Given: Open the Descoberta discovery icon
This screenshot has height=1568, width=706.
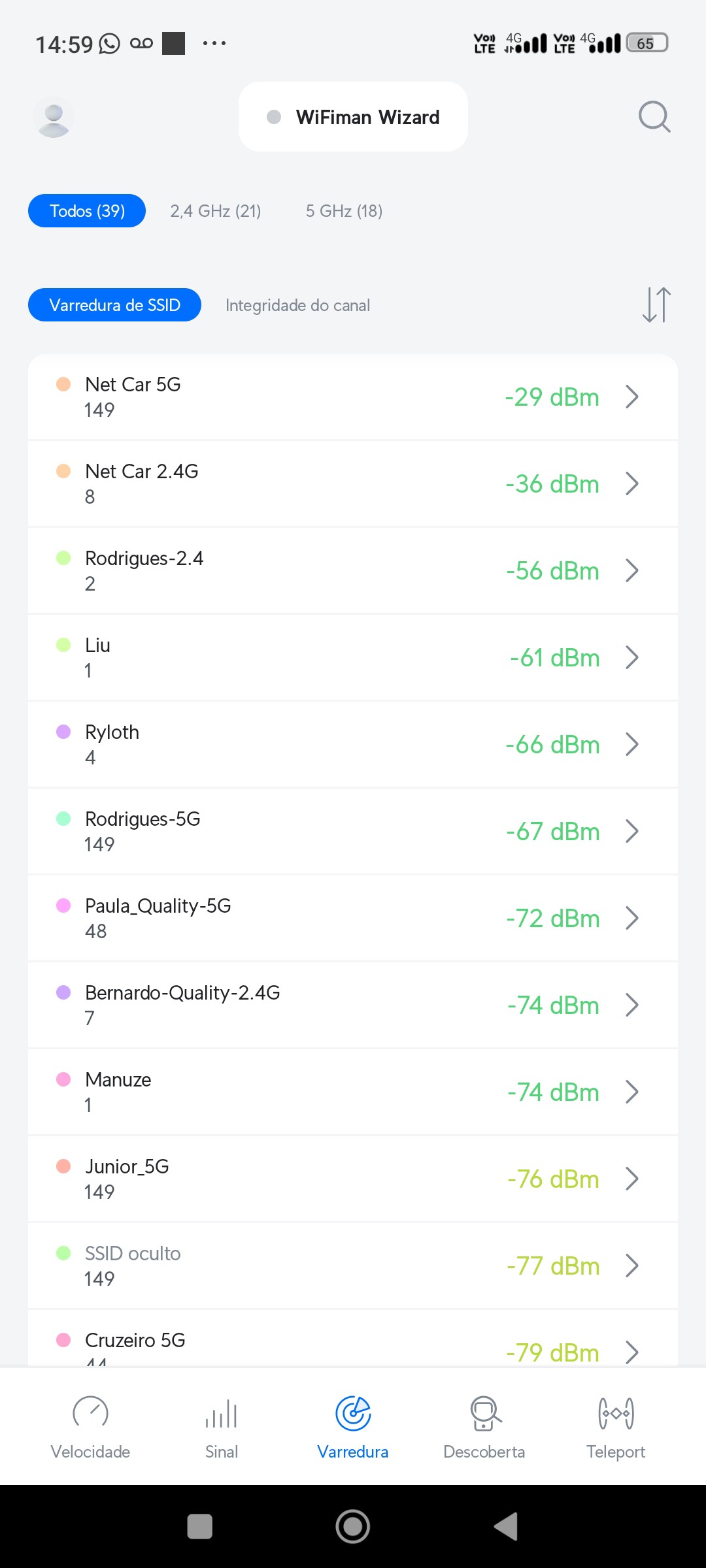Looking at the screenshot, I should click(484, 1413).
